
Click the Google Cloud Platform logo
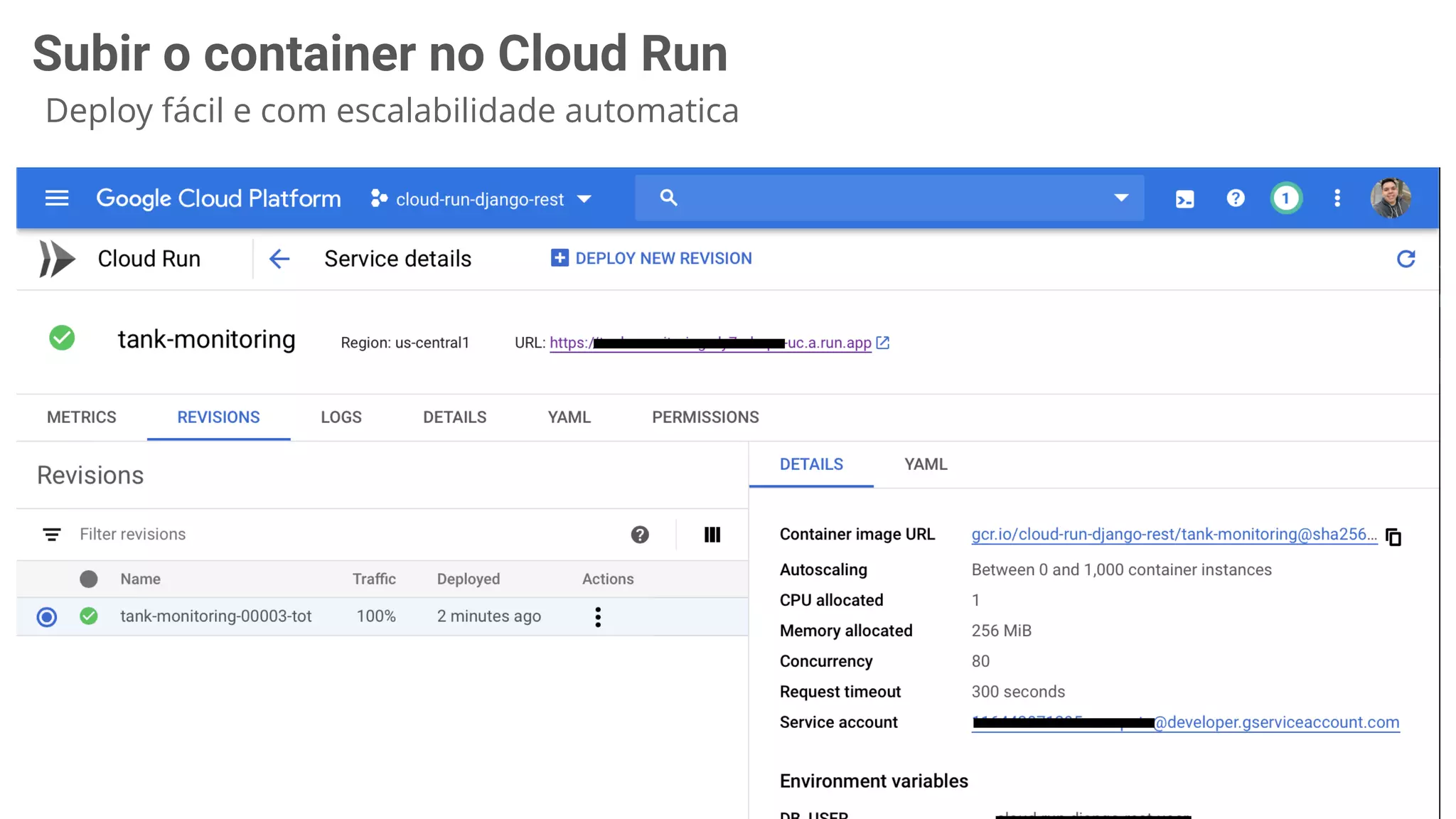click(218, 198)
